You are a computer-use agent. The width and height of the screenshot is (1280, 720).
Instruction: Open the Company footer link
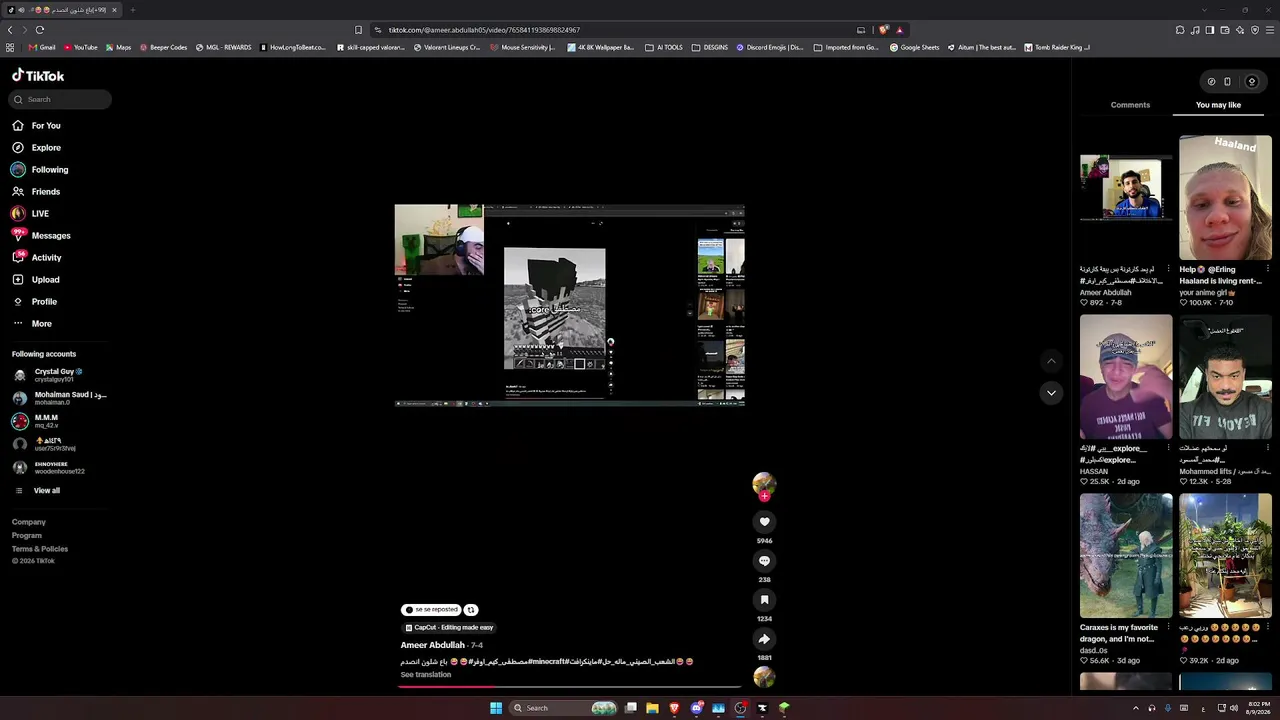point(29,522)
